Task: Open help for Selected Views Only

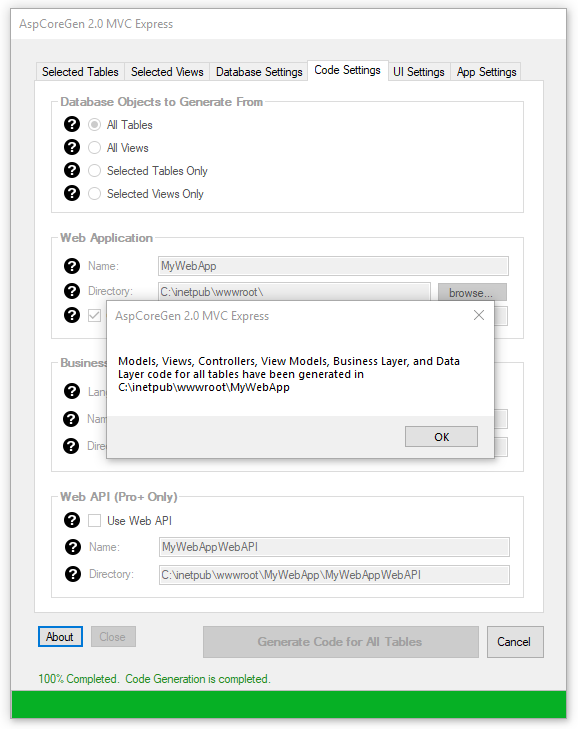Action: click(x=72, y=193)
